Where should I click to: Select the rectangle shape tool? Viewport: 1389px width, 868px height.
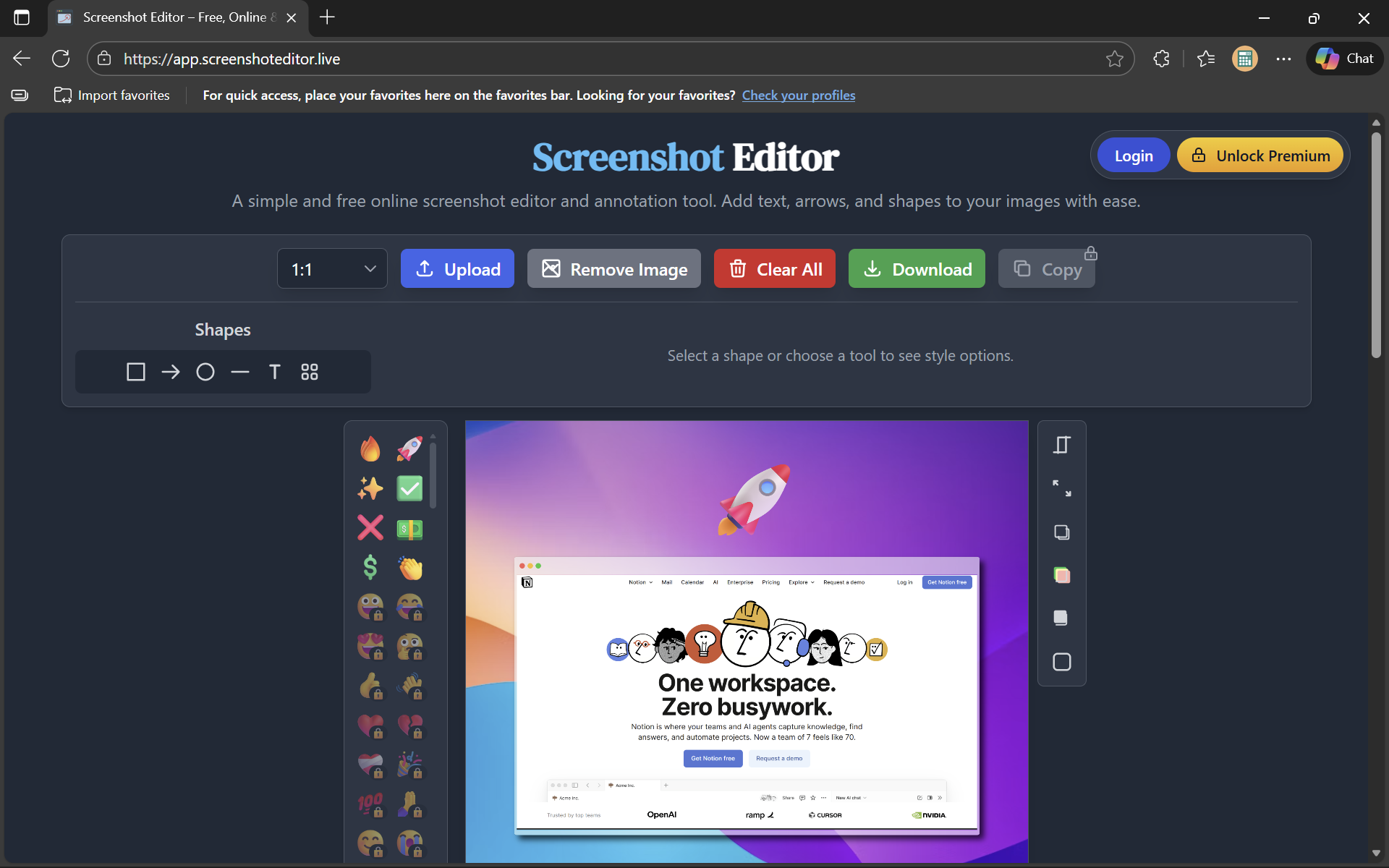tap(136, 372)
